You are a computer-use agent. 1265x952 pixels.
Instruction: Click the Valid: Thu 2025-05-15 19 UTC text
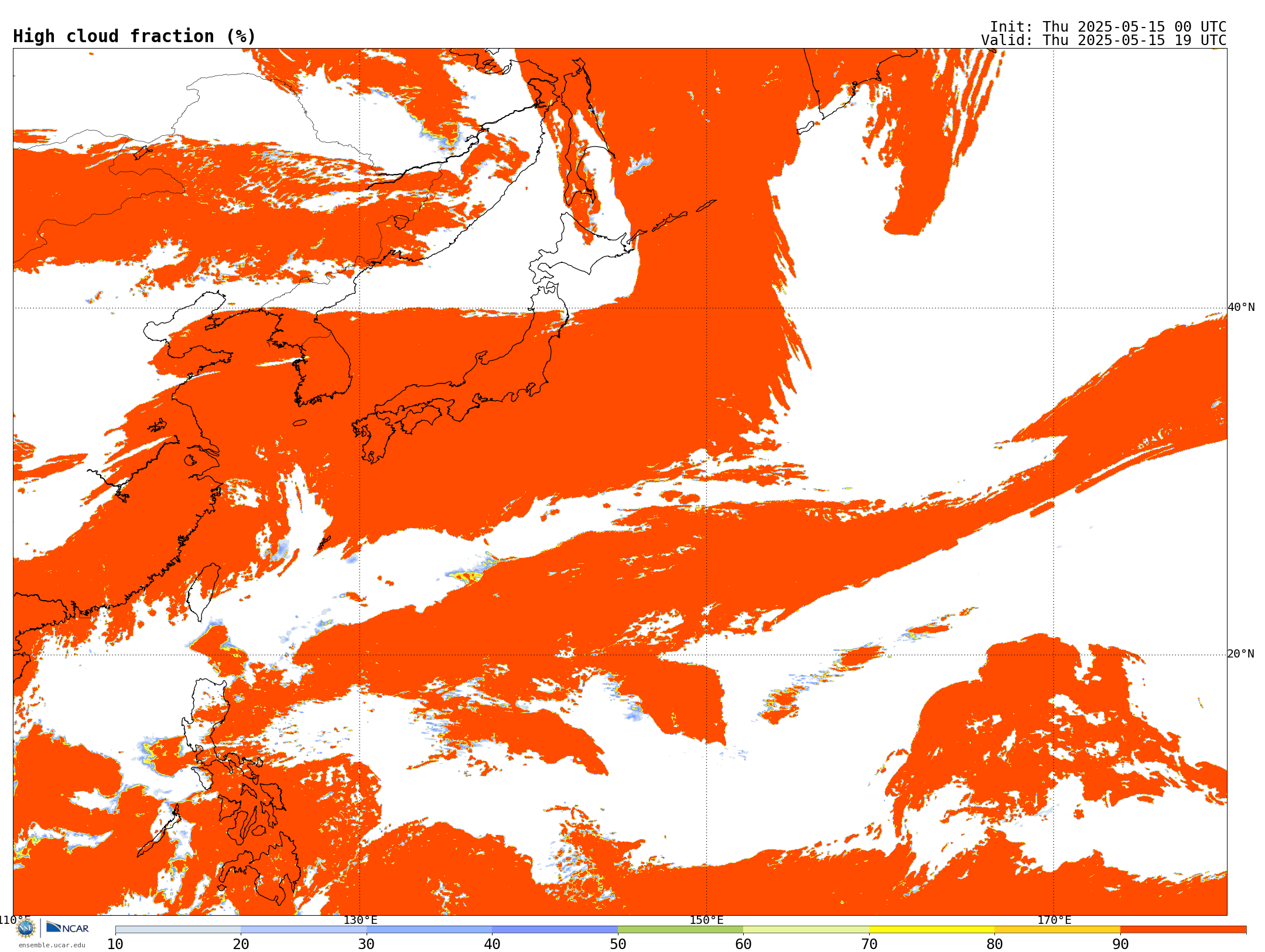point(1104,40)
